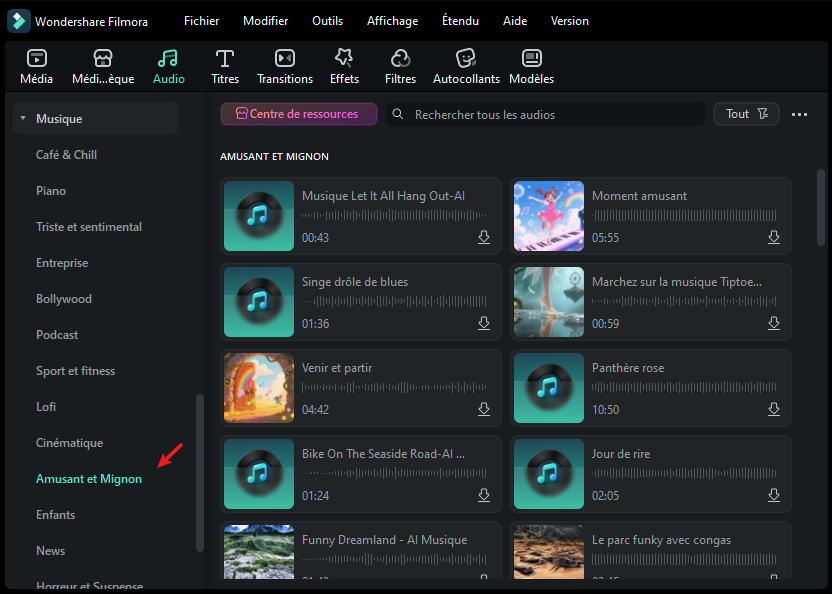Image resolution: width=832 pixels, height=594 pixels.
Task: Open the Médiathèque stock media icon
Action: coord(102,59)
